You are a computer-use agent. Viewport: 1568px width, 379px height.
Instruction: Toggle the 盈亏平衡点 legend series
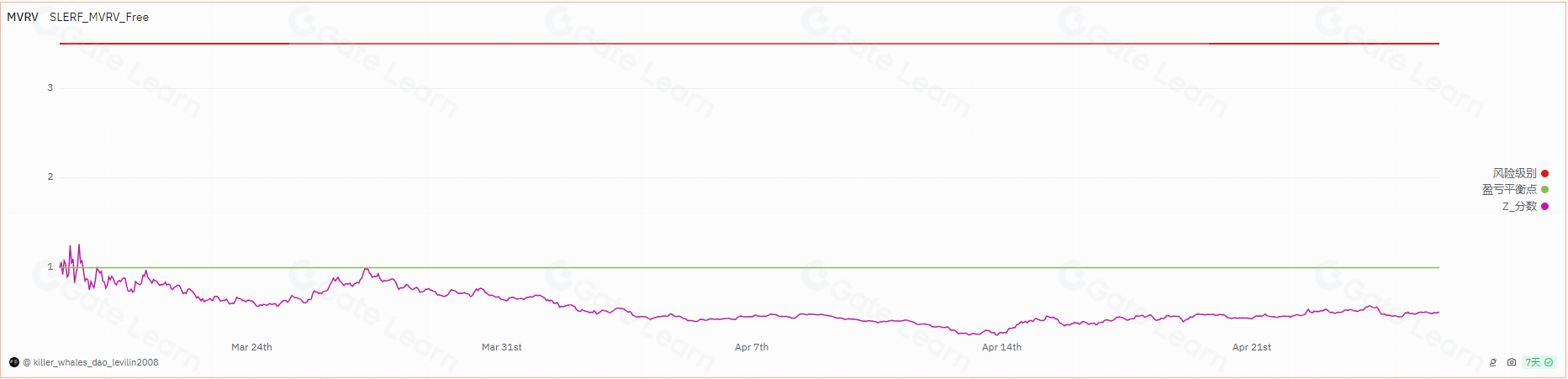pyautogui.click(x=1509, y=190)
